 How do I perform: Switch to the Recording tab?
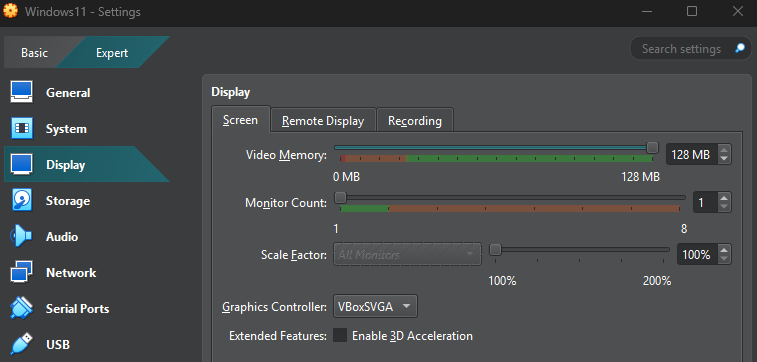(415, 121)
